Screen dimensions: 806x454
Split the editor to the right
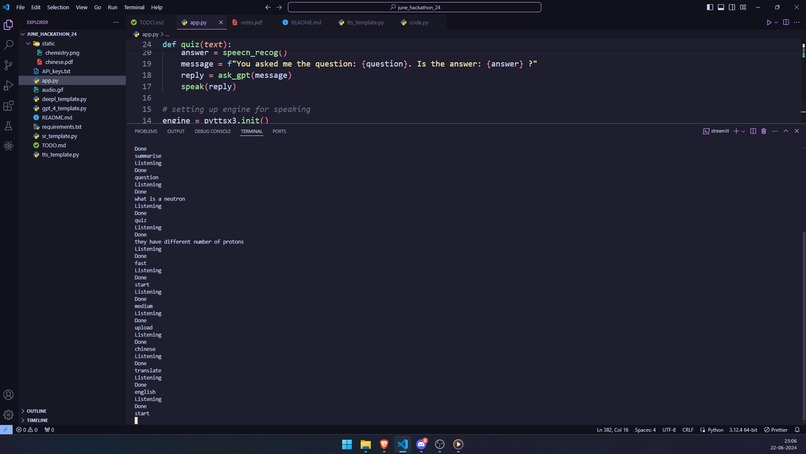point(786,23)
